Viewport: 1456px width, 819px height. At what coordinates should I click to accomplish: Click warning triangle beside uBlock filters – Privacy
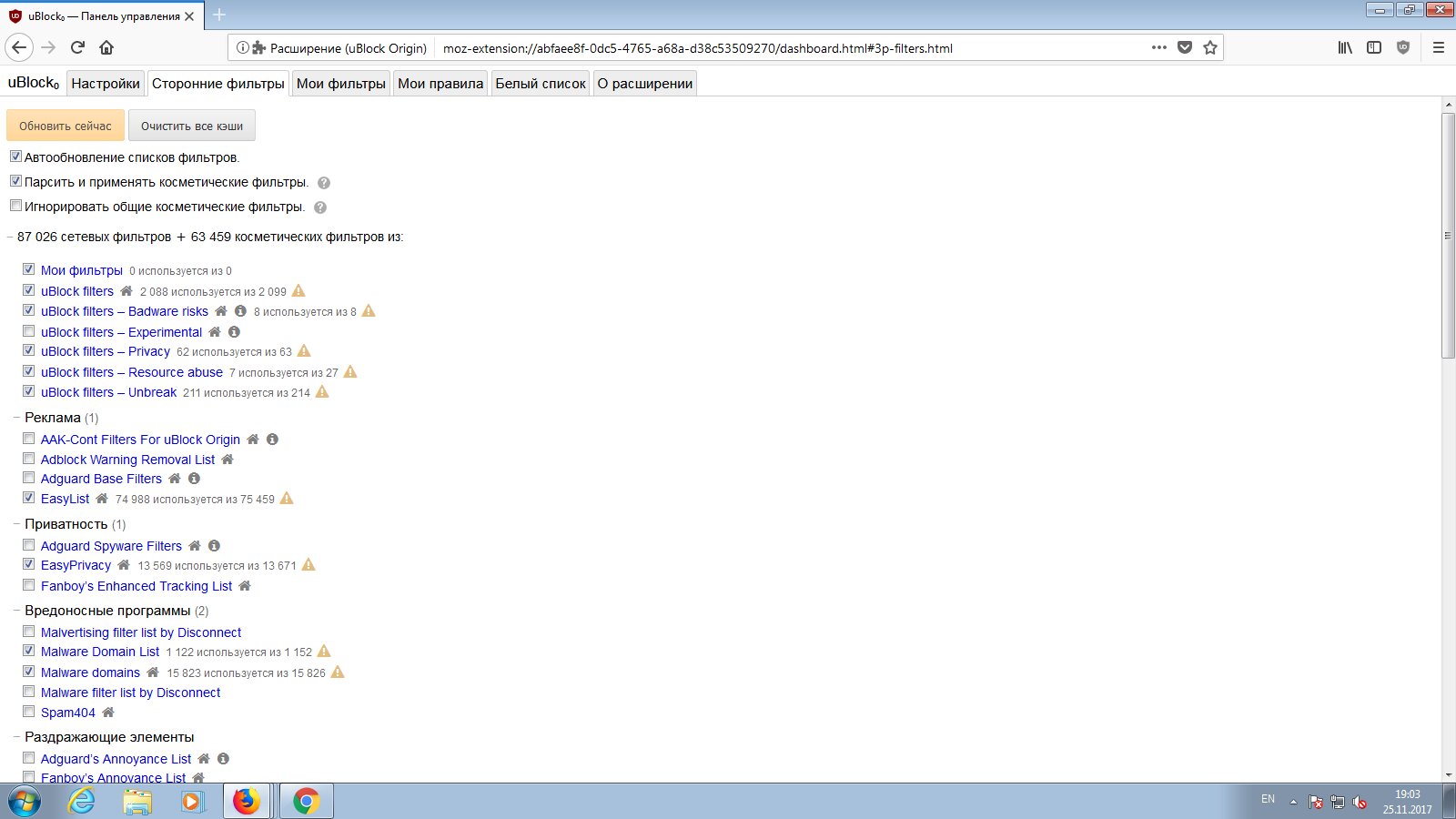(x=304, y=351)
